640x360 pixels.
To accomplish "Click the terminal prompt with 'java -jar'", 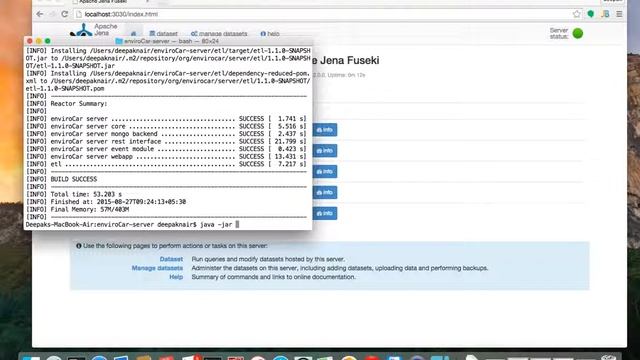I will coord(132,224).
